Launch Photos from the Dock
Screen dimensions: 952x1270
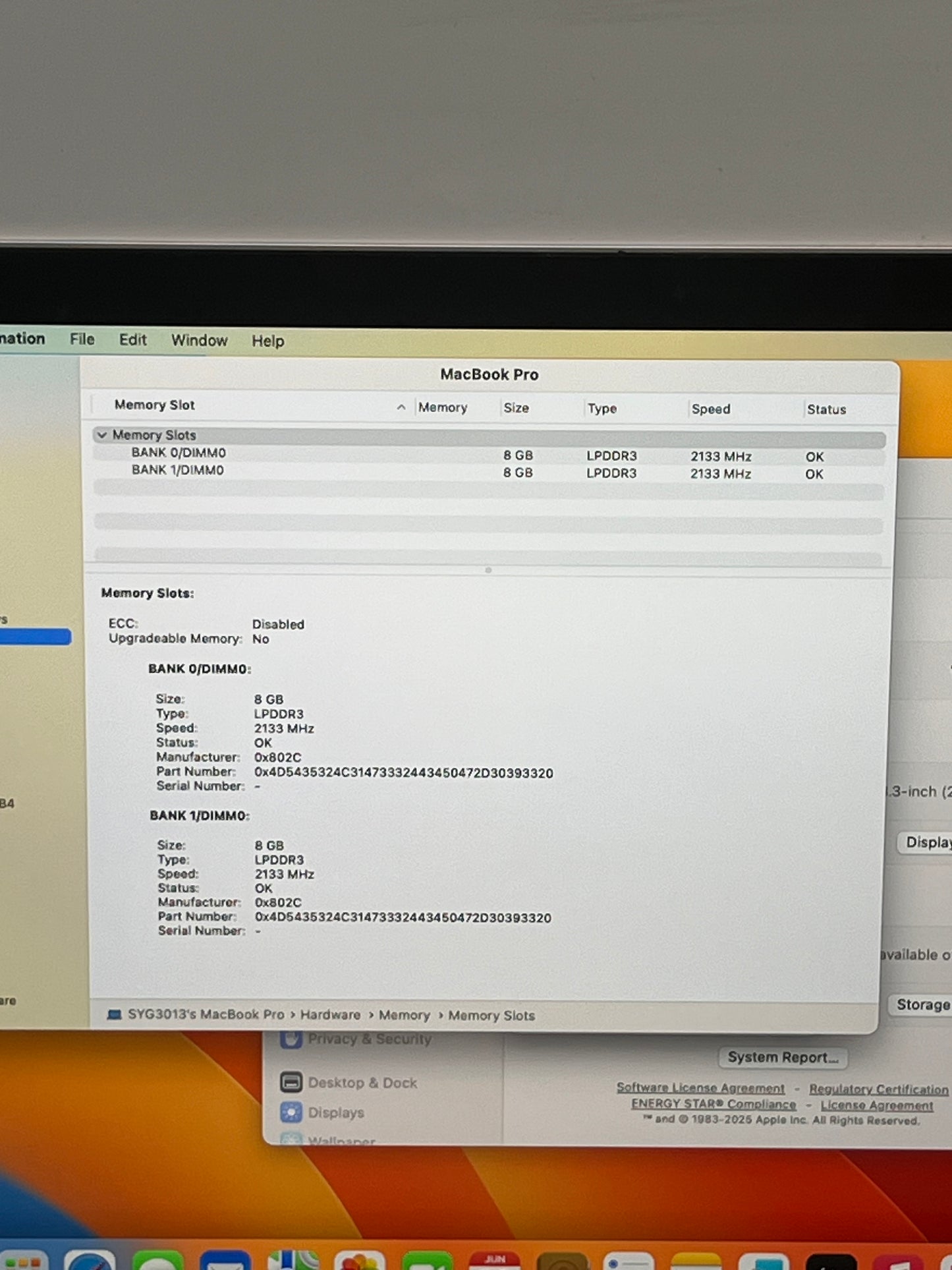coord(360,1260)
